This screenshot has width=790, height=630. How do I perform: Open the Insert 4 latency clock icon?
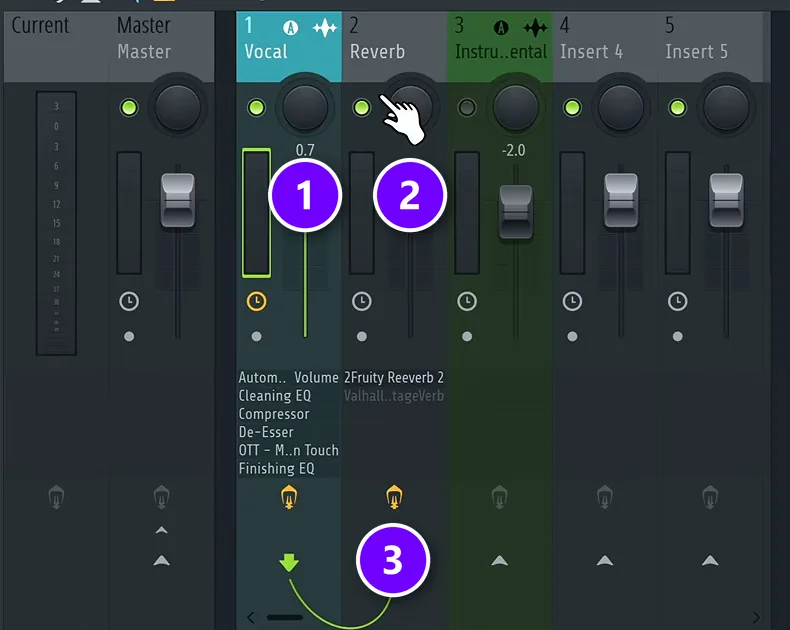pyautogui.click(x=572, y=301)
